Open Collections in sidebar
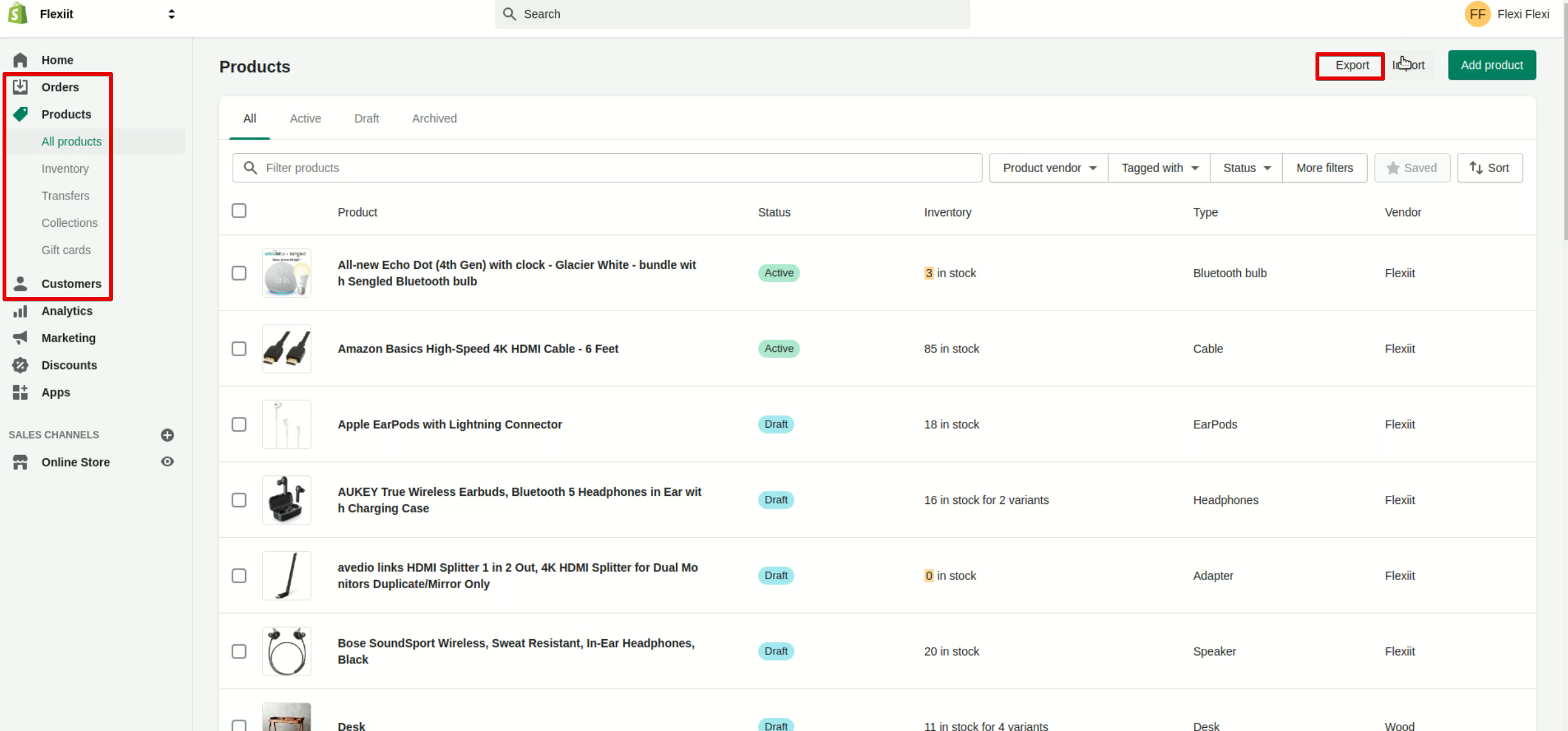The image size is (1568, 731). (x=70, y=223)
